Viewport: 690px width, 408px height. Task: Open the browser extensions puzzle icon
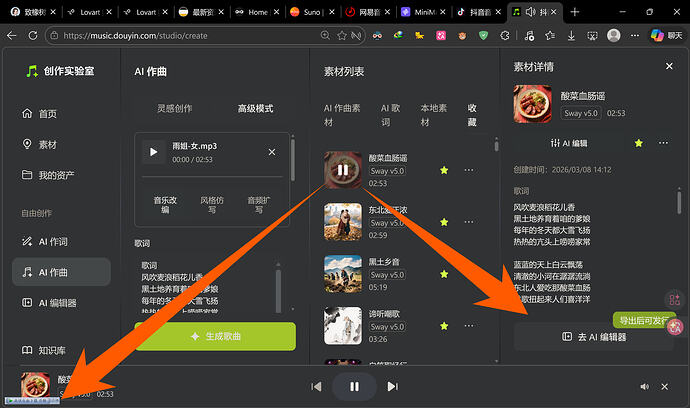click(x=505, y=36)
